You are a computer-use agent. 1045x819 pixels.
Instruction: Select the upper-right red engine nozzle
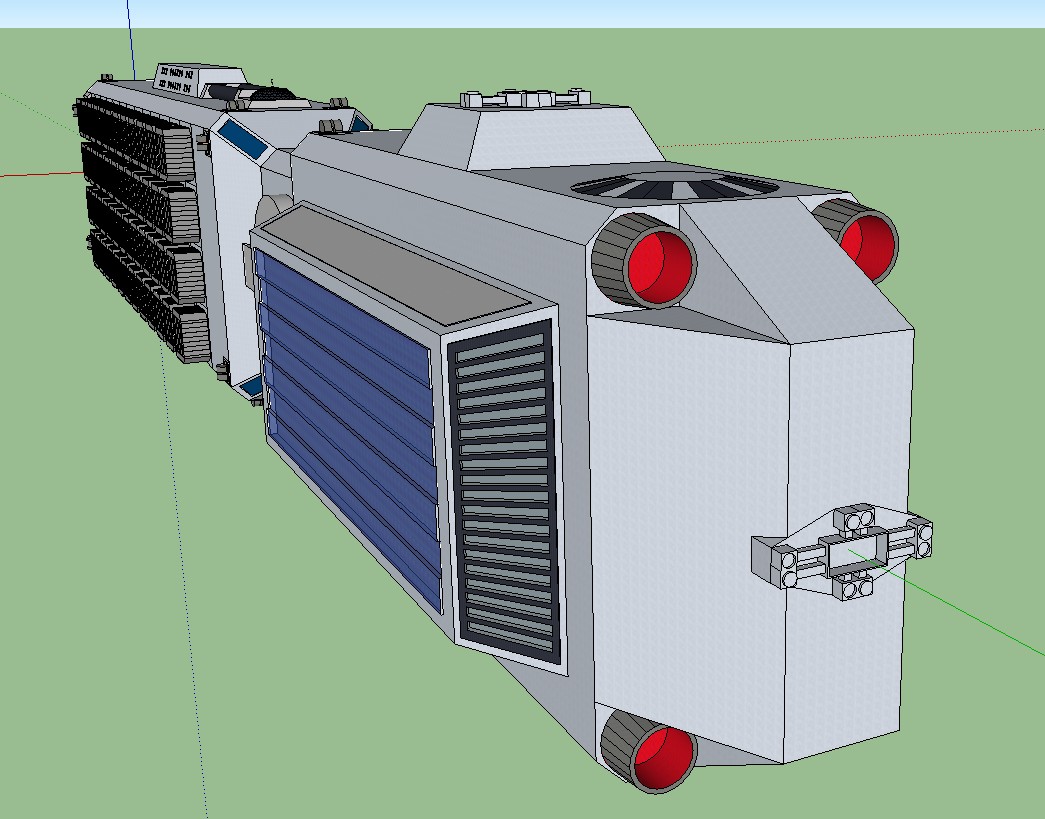point(866,244)
